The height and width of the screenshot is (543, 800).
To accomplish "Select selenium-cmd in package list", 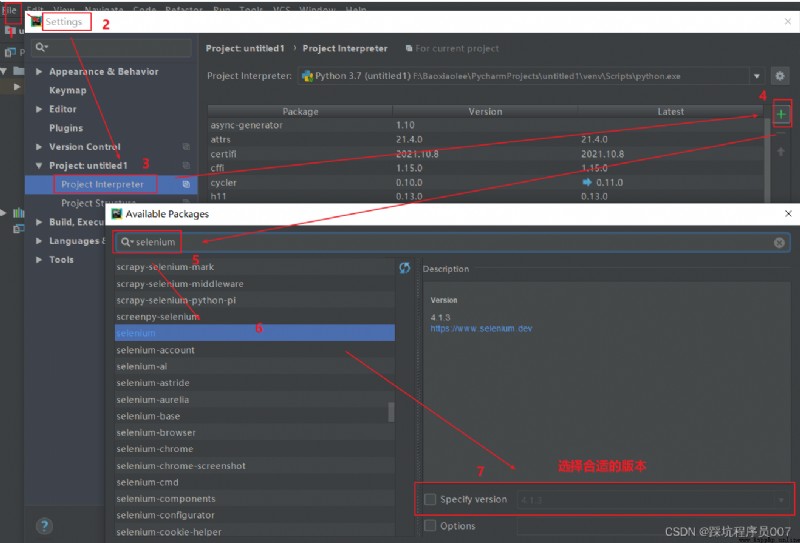I will coord(255,482).
